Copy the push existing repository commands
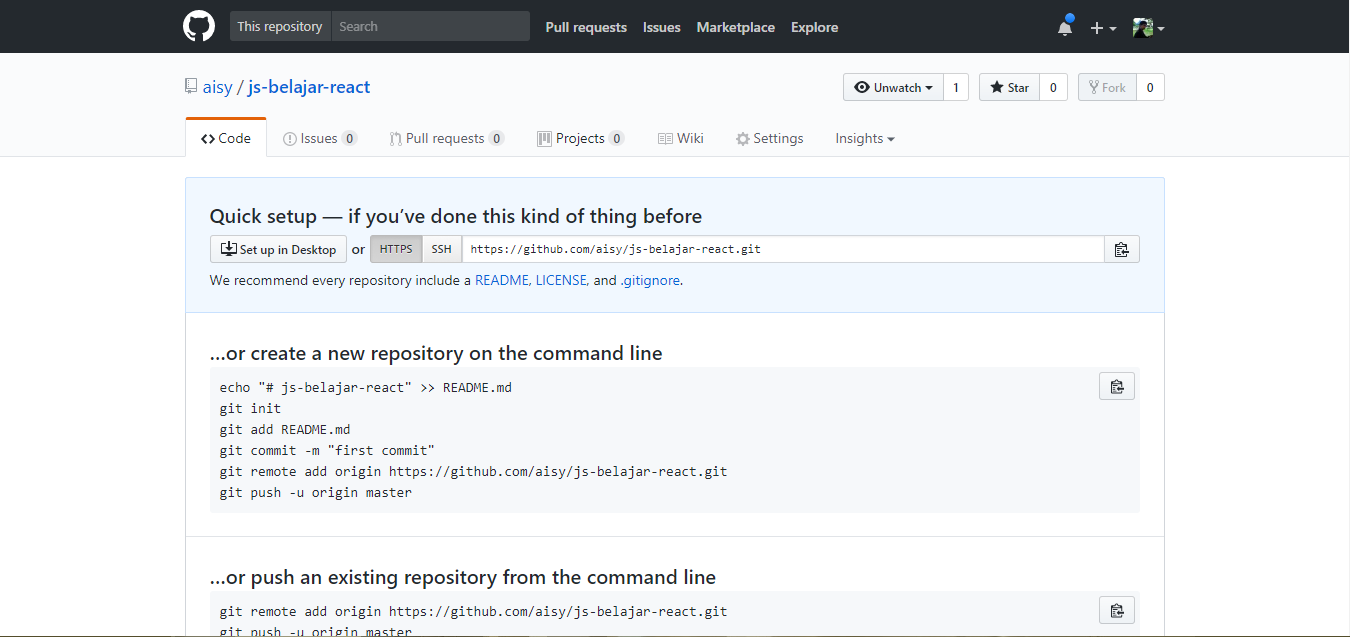 [x=1117, y=610]
